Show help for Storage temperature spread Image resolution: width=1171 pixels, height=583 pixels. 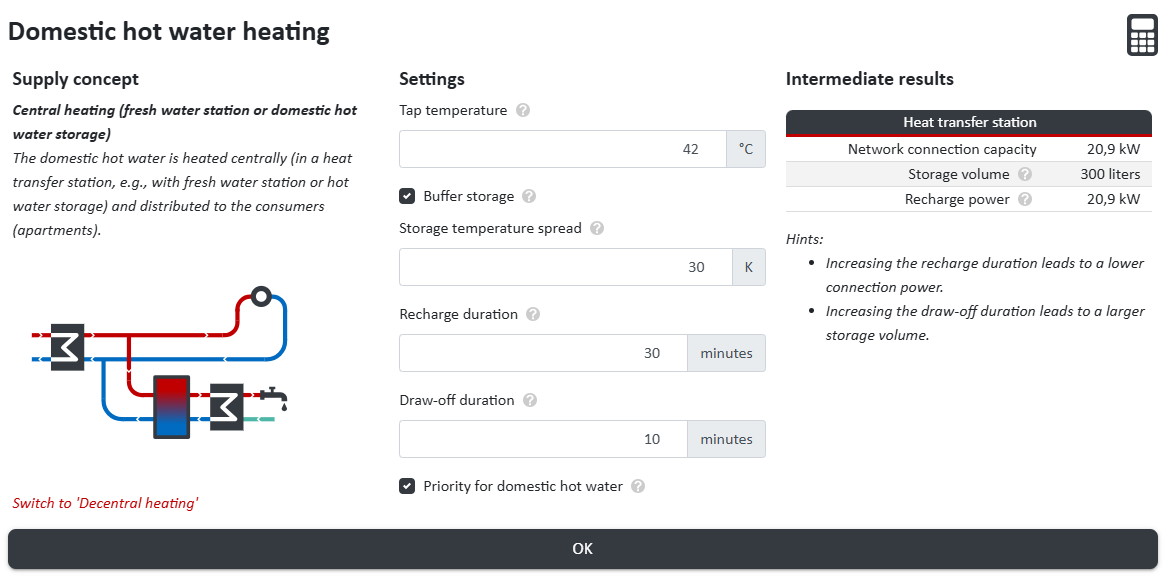(597, 229)
